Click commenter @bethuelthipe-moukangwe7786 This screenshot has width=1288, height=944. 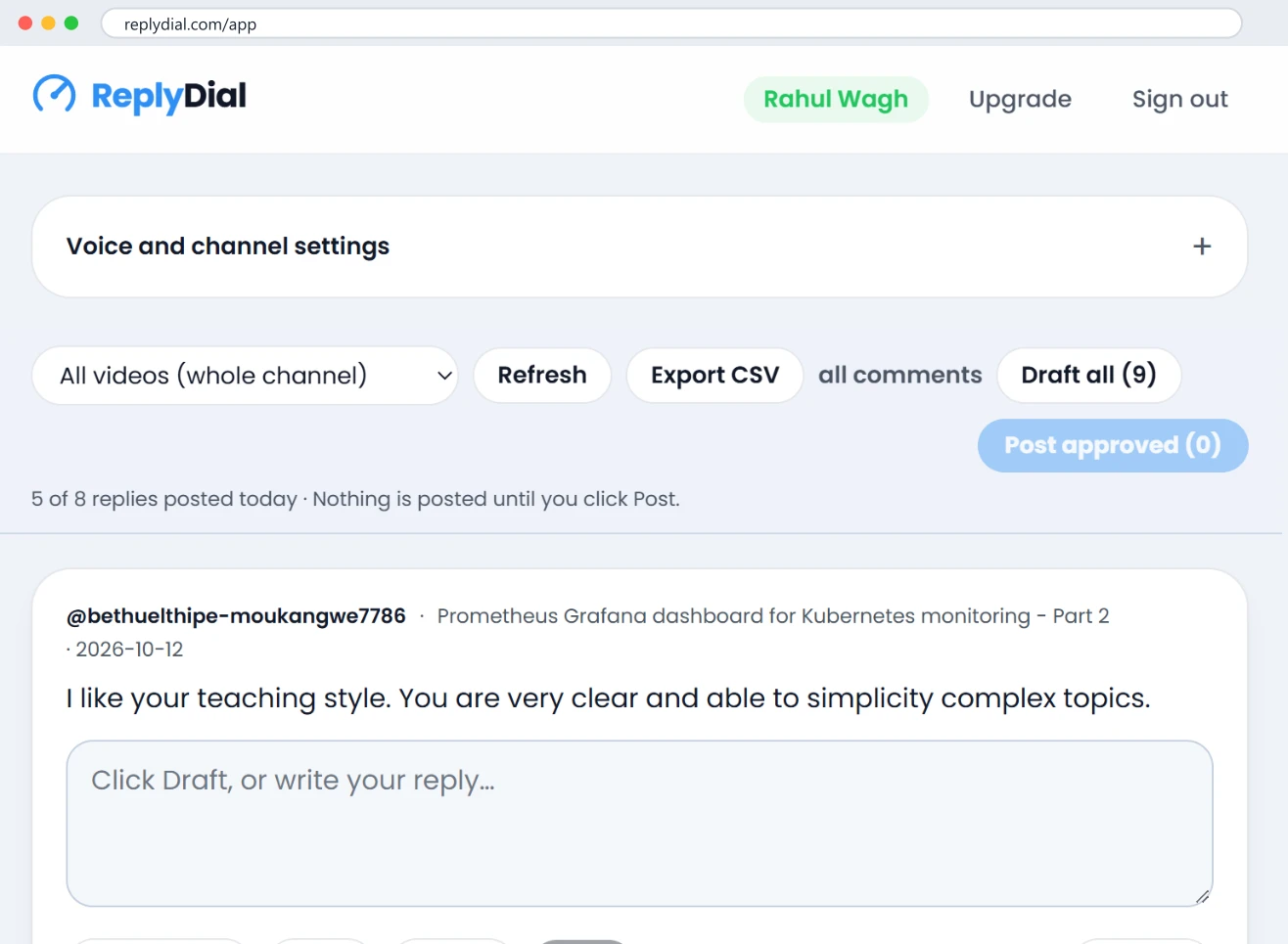pyautogui.click(x=236, y=616)
